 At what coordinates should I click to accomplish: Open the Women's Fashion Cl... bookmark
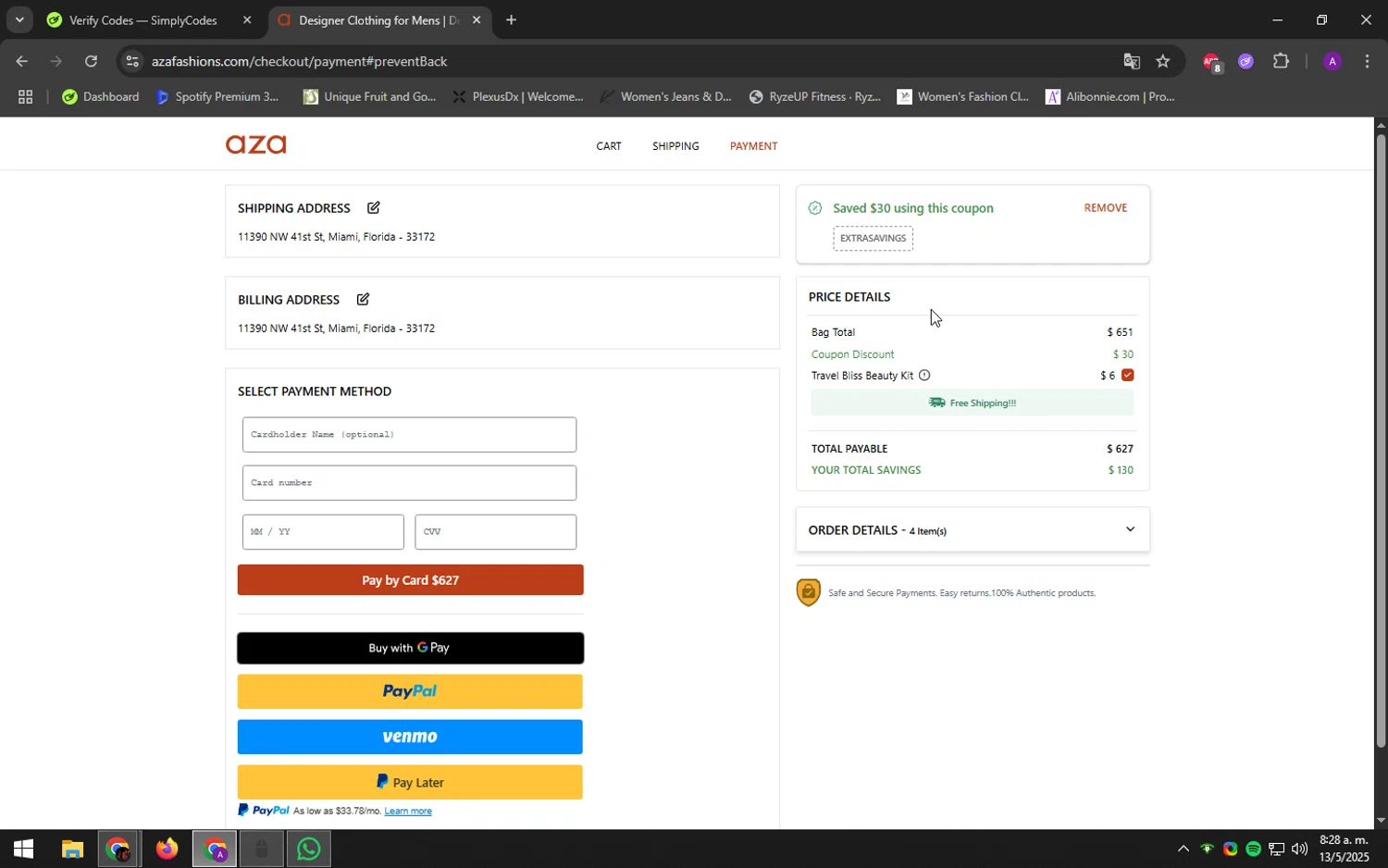point(963,96)
